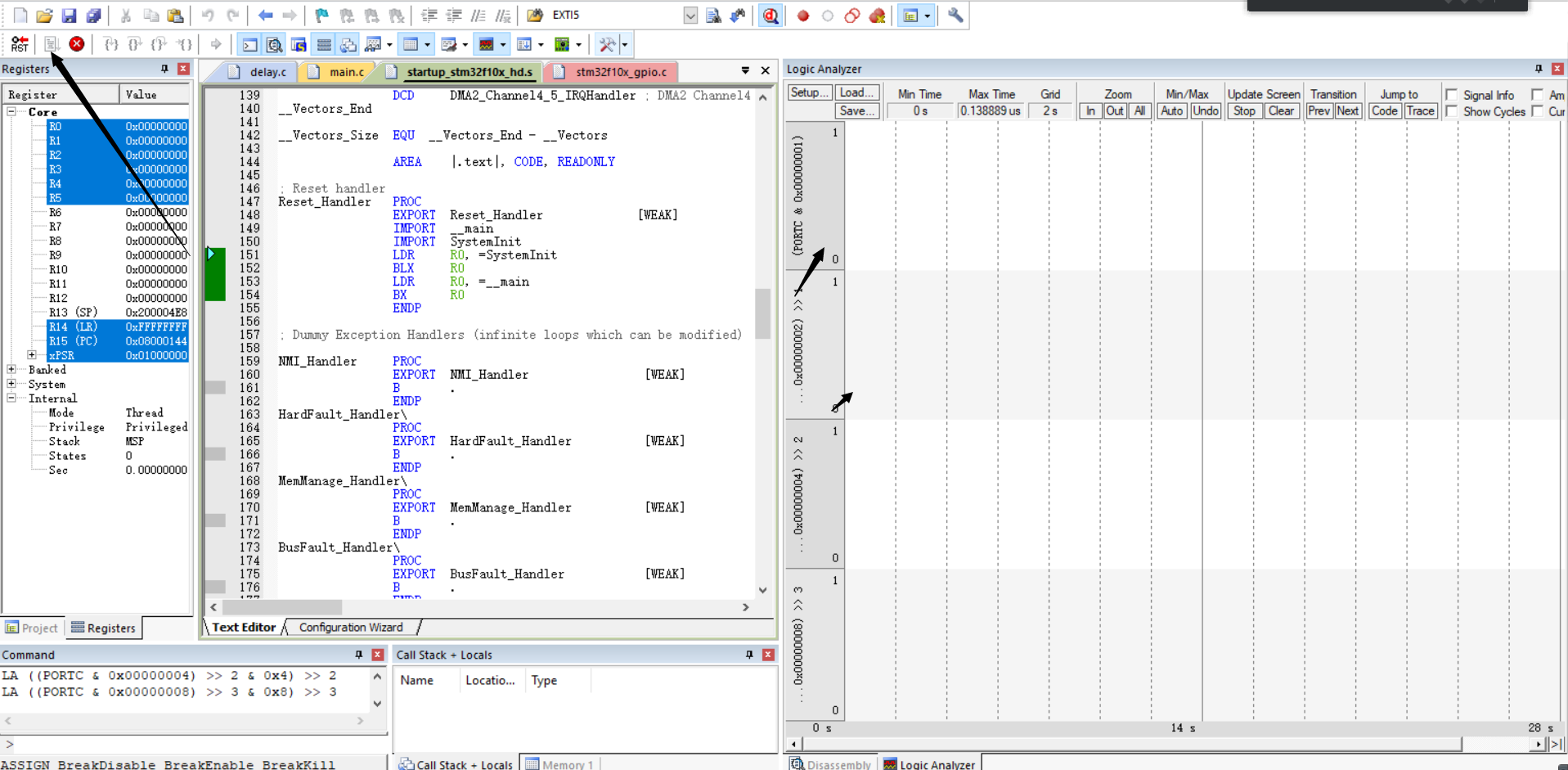Viewport: 1568px width, 770px height.
Task: Open the Watch windows dropdown arrow
Action: click(389, 44)
